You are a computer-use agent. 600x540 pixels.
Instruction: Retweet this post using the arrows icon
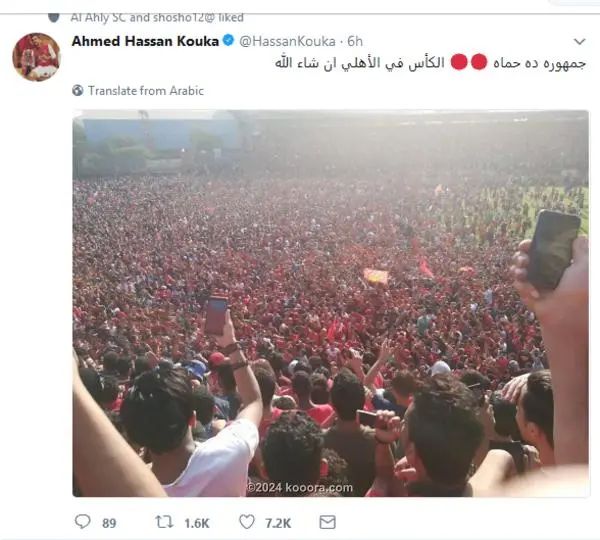click(x=164, y=522)
